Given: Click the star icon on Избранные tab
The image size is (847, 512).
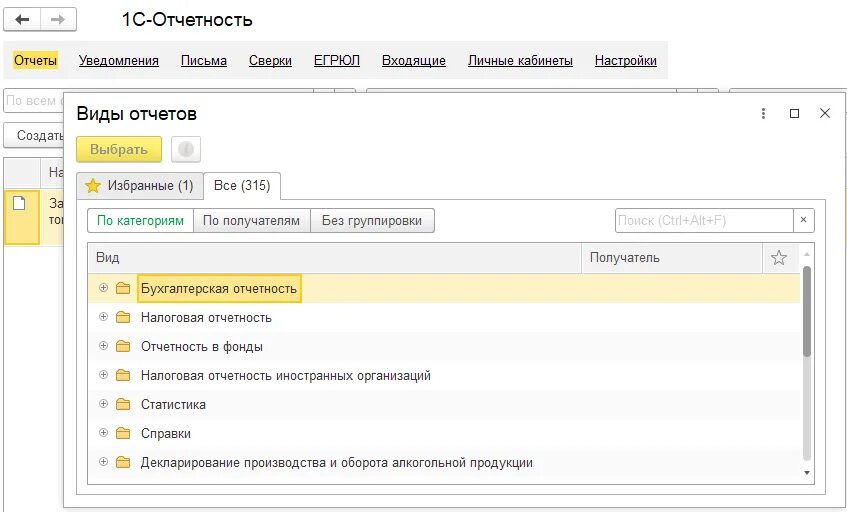Looking at the screenshot, I should pyautogui.click(x=93, y=186).
